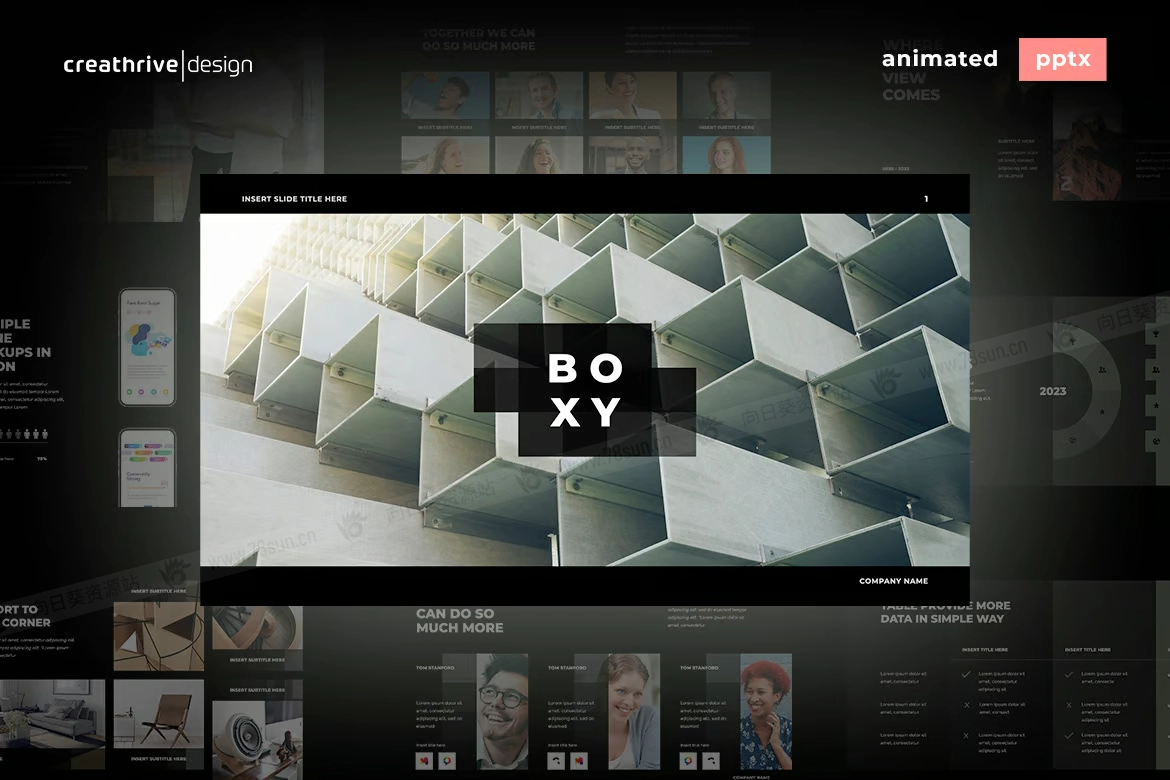Select the upper phone mockup screen
Image resolution: width=1170 pixels, height=780 pixels.
[x=148, y=347]
